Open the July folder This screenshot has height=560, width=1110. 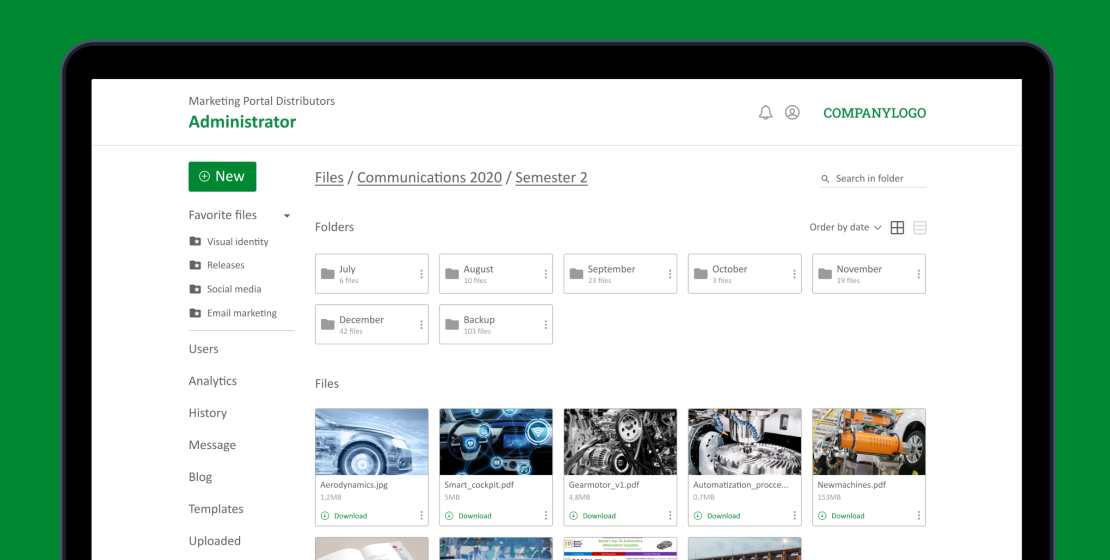coord(372,274)
